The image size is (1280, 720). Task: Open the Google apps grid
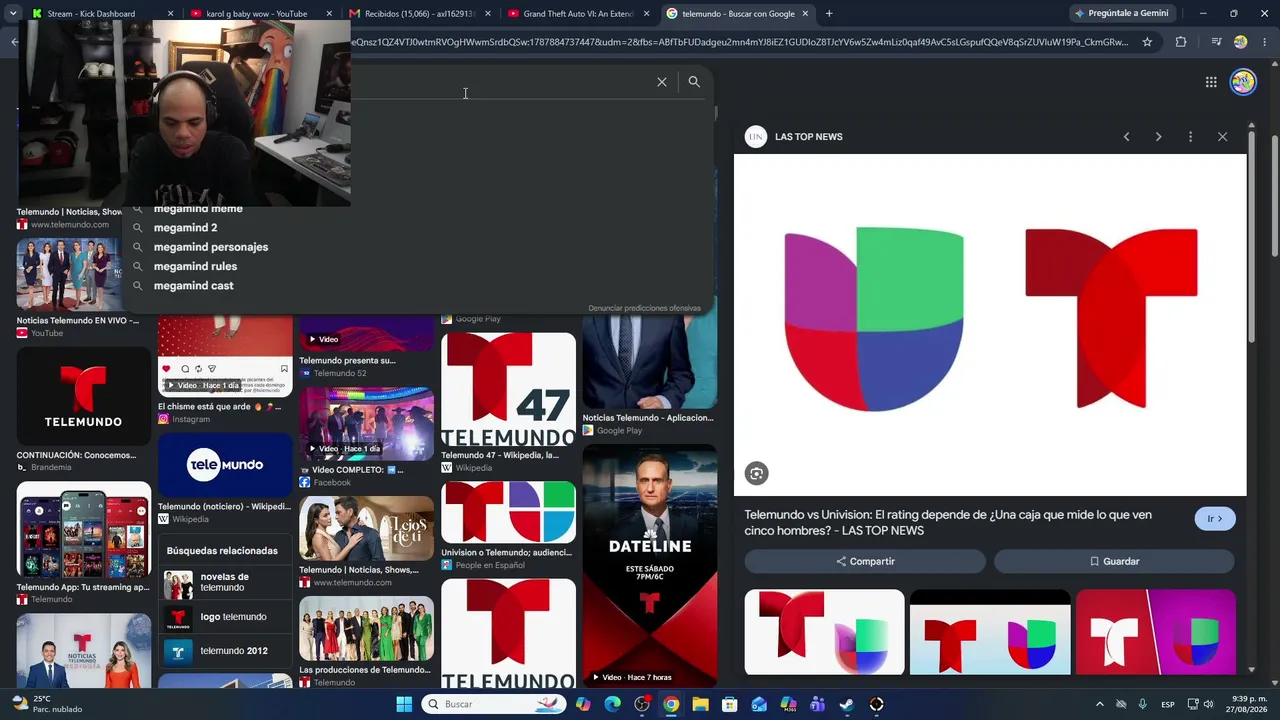(1211, 82)
